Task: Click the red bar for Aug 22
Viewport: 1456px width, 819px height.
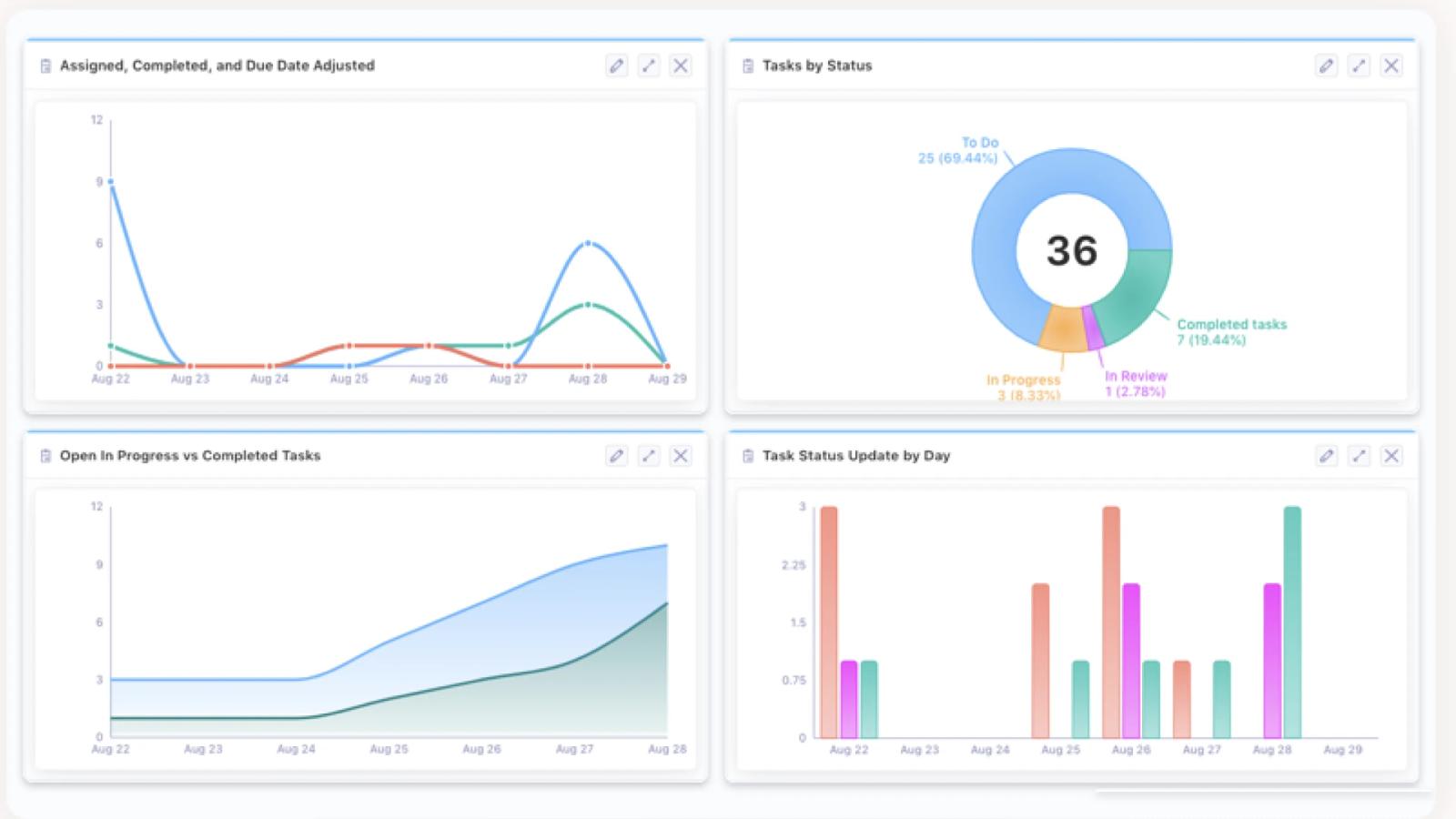Action: click(x=829, y=622)
